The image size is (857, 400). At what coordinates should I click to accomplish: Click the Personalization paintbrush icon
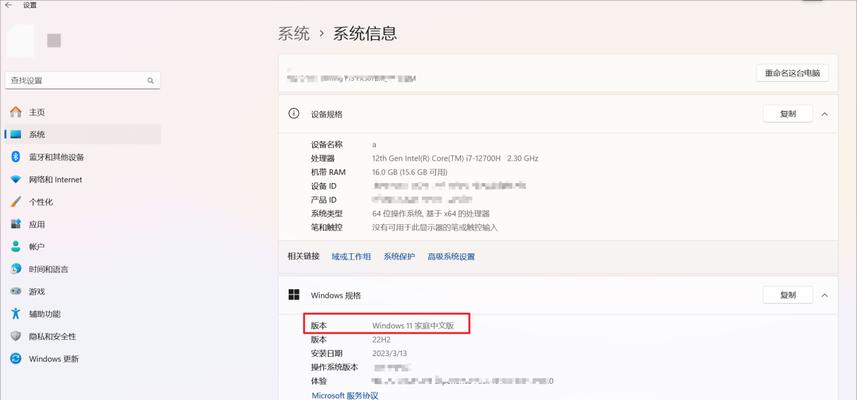pos(16,202)
